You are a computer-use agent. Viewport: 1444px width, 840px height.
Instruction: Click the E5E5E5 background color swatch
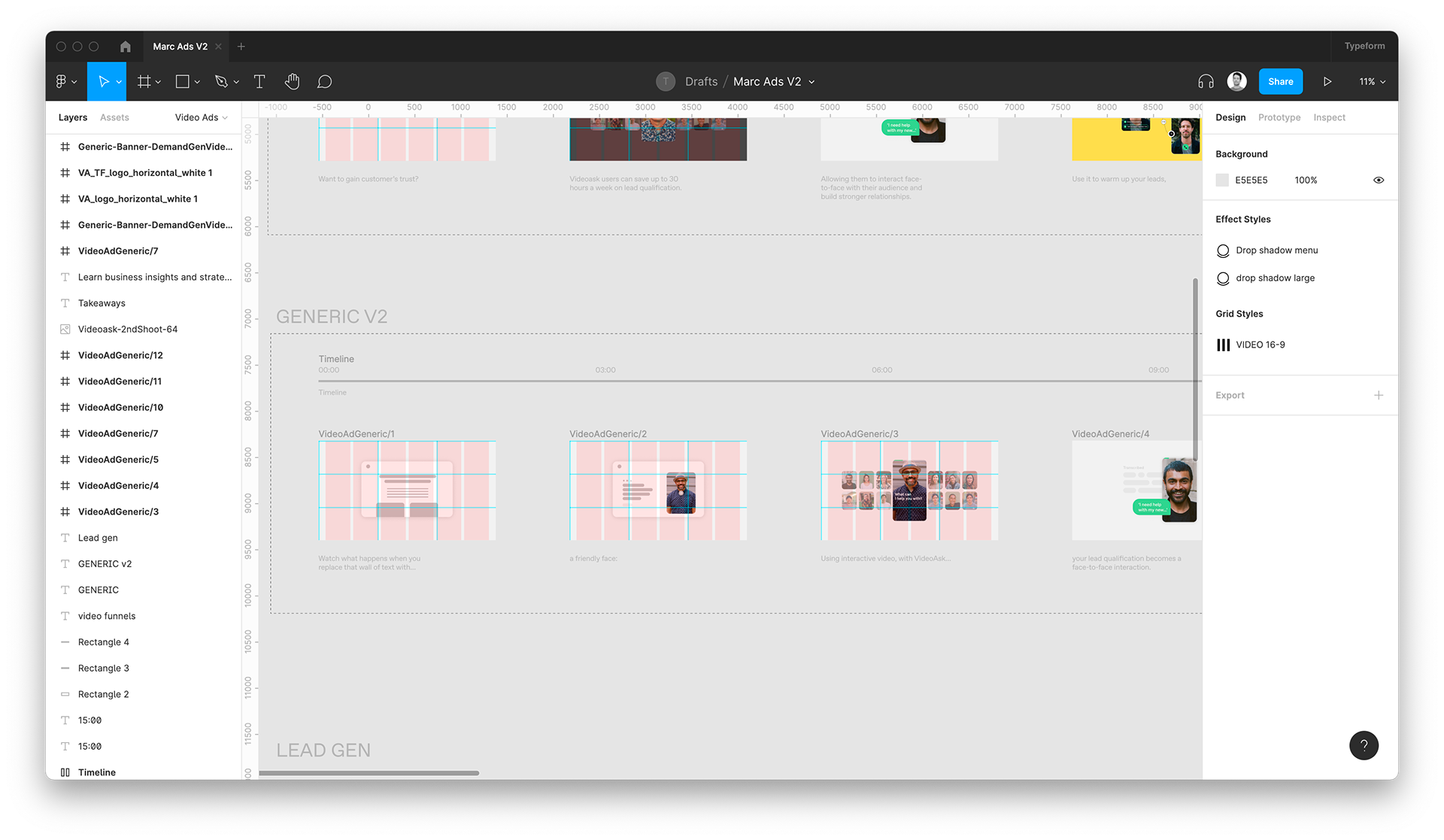1222,180
